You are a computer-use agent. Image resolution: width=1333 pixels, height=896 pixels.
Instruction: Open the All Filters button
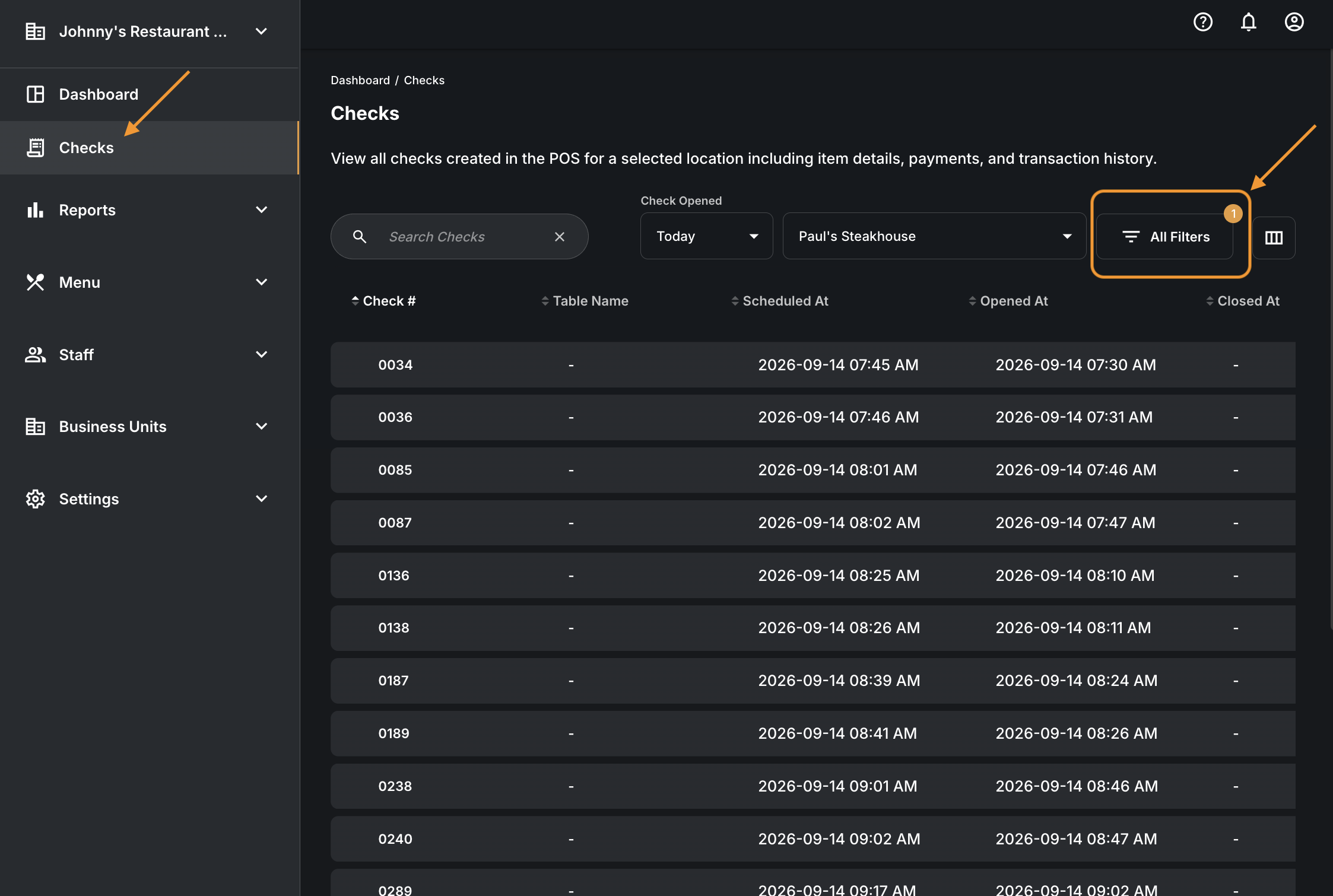point(1164,237)
